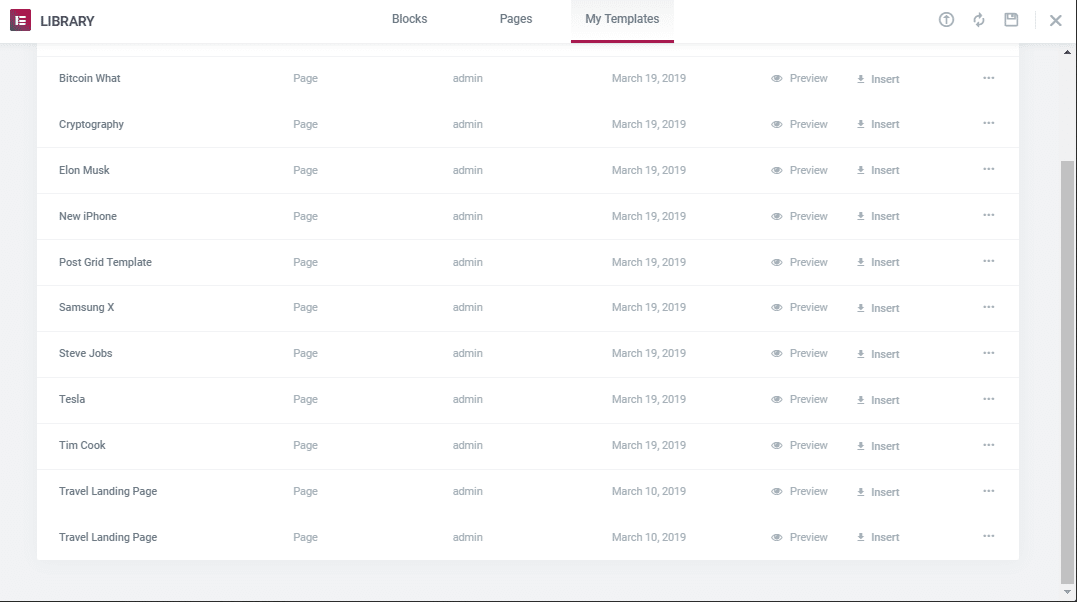Open the more options menu for Elon Musk
This screenshot has height=602, width=1077.
coord(988,169)
